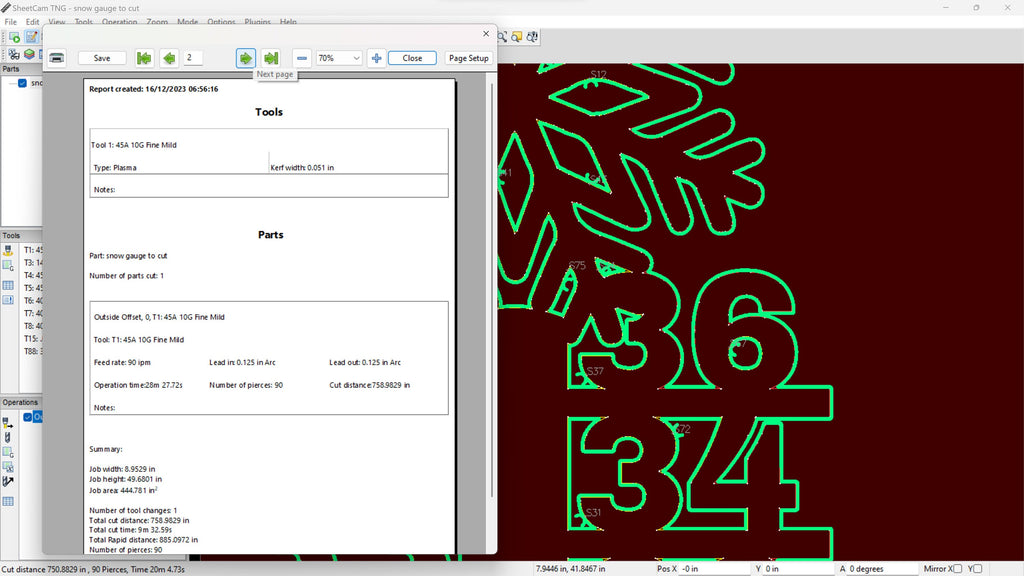Viewport: 1024px width, 576px height.
Task: Jump to the last report page
Action: pyautogui.click(x=271, y=58)
